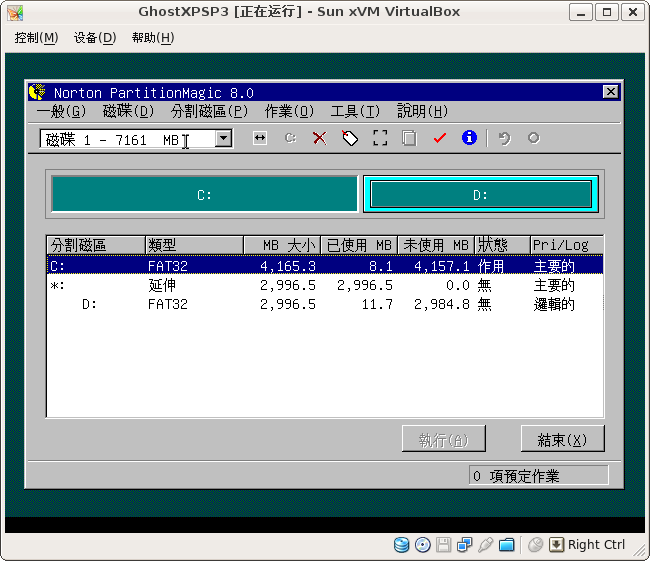
Task: Click VirtualBox mouse capture status icon
Action: [535, 545]
